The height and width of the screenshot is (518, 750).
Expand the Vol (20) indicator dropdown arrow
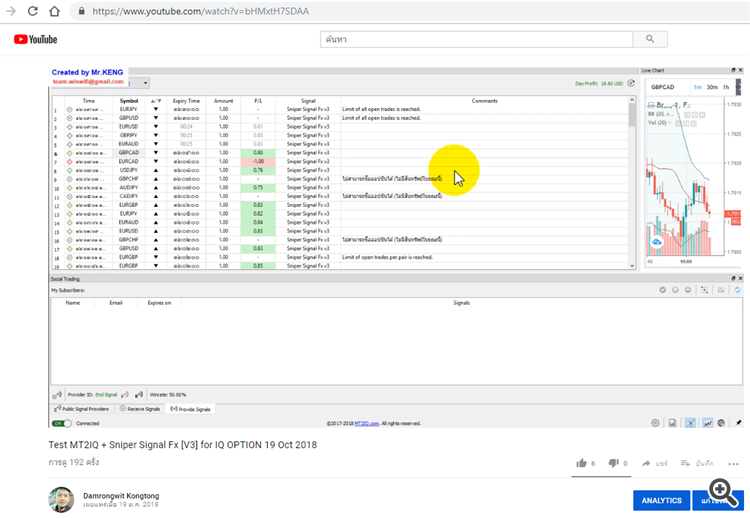pyautogui.click(x=670, y=123)
